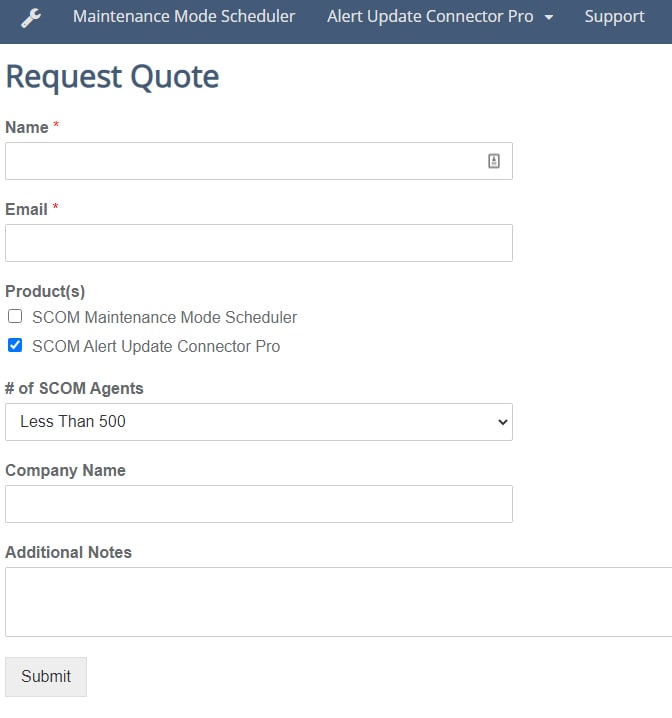Click the 'SCOM Alert Update Connector Pro' label
The width and height of the screenshot is (672, 718).
[156, 346]
